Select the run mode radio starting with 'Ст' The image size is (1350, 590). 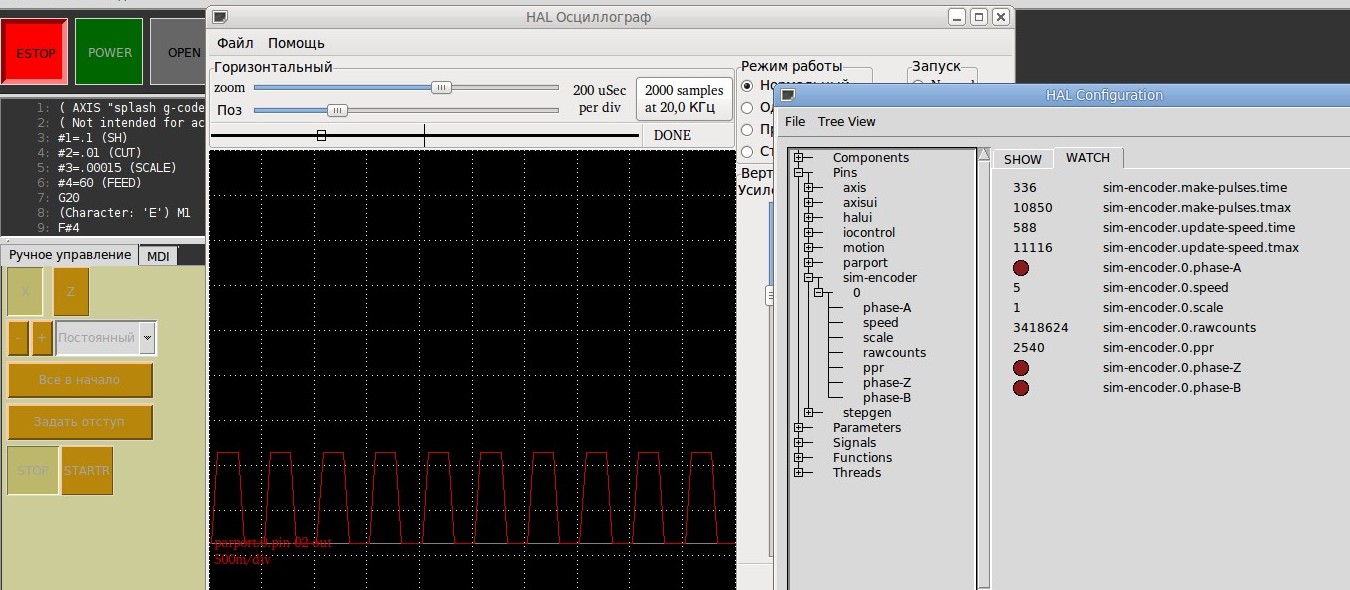tap(746, 152)
